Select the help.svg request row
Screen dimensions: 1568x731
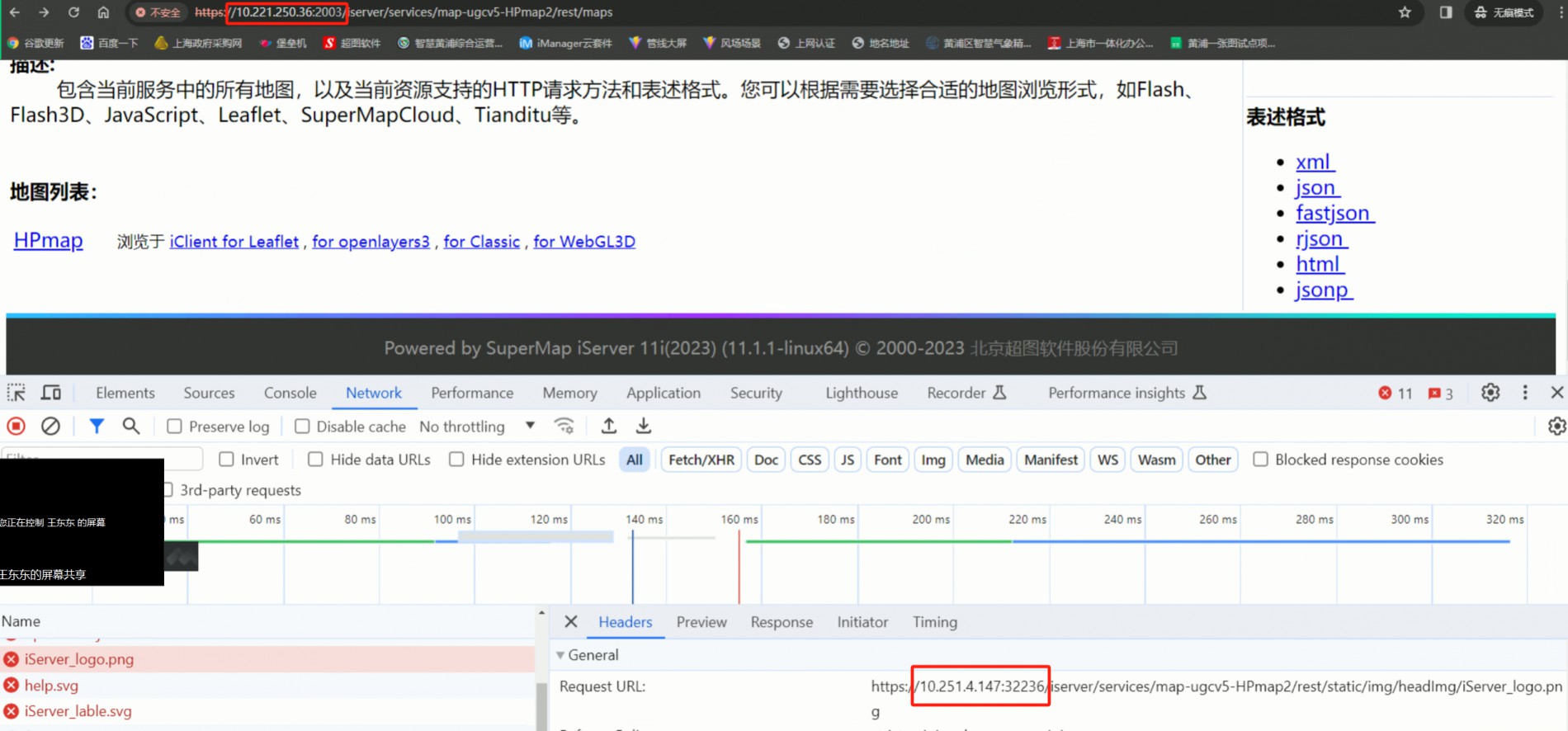[x=268, y=685]
